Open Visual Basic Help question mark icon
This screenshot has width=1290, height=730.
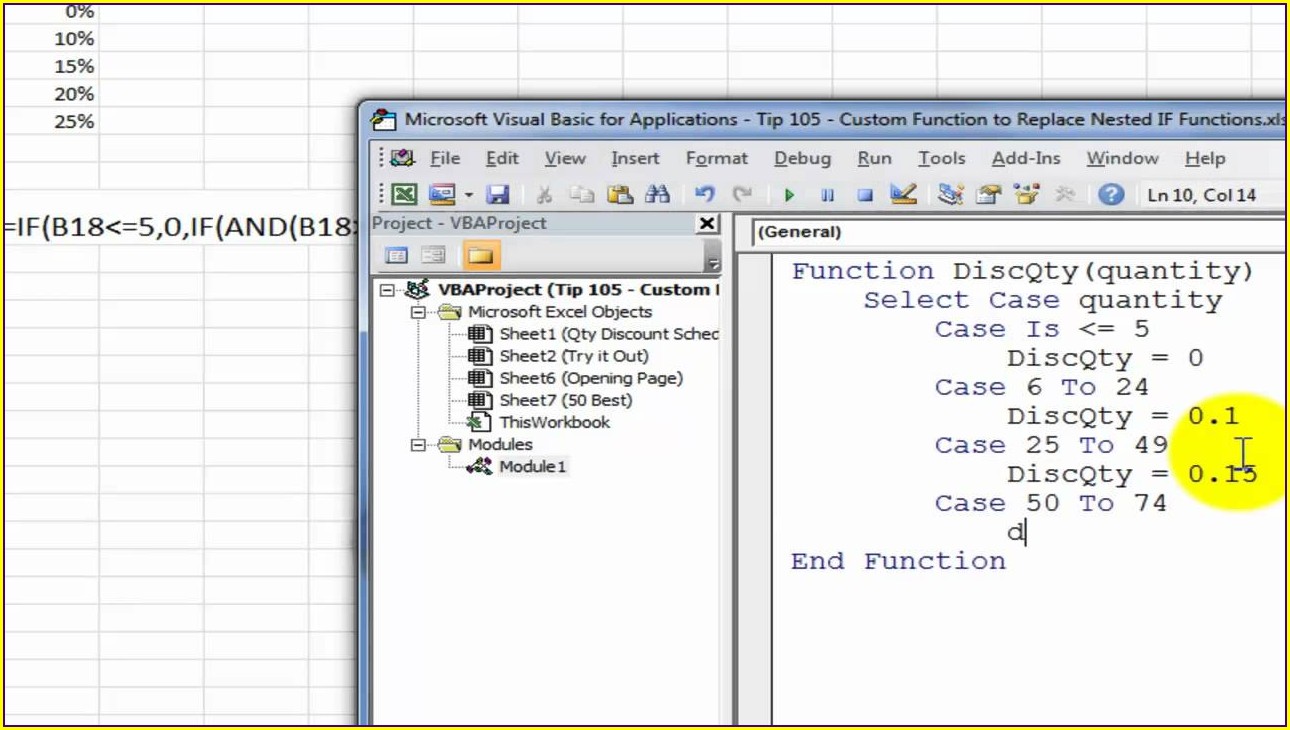click(x=1111, y=195)
